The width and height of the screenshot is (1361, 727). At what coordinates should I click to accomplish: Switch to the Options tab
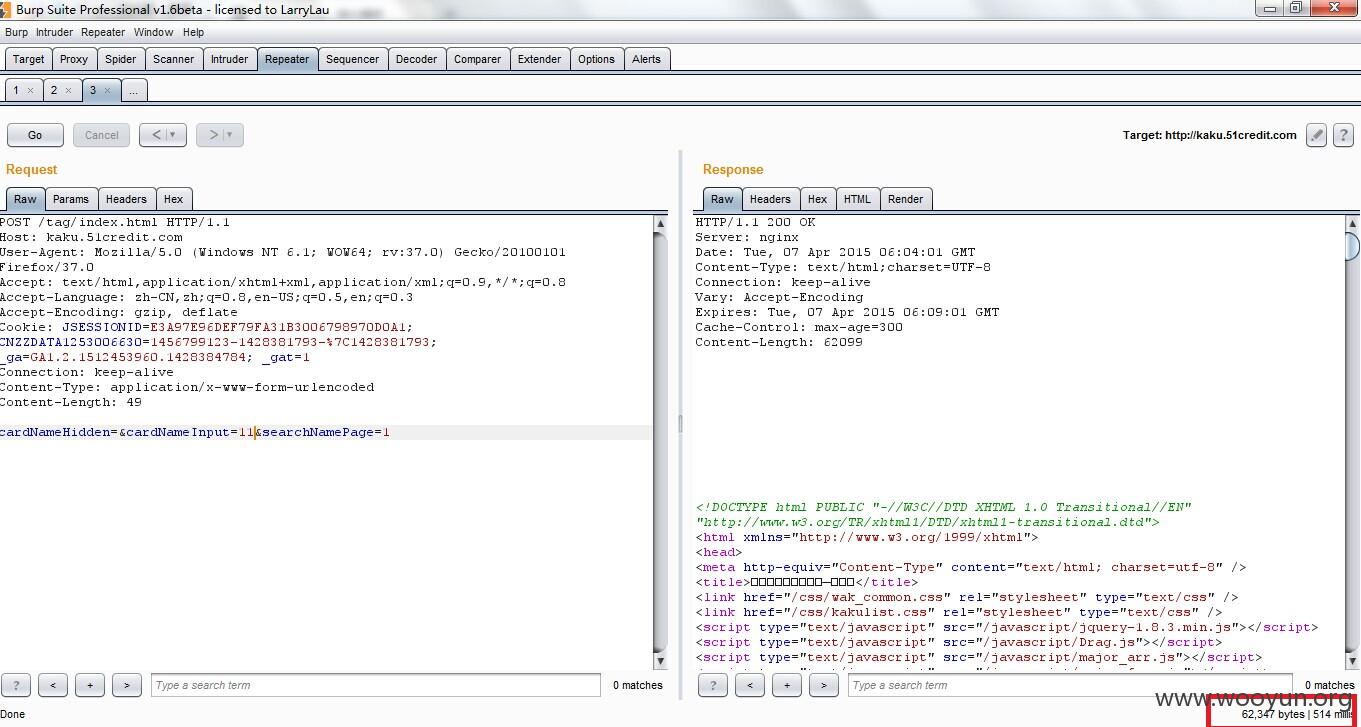[596, 59]
